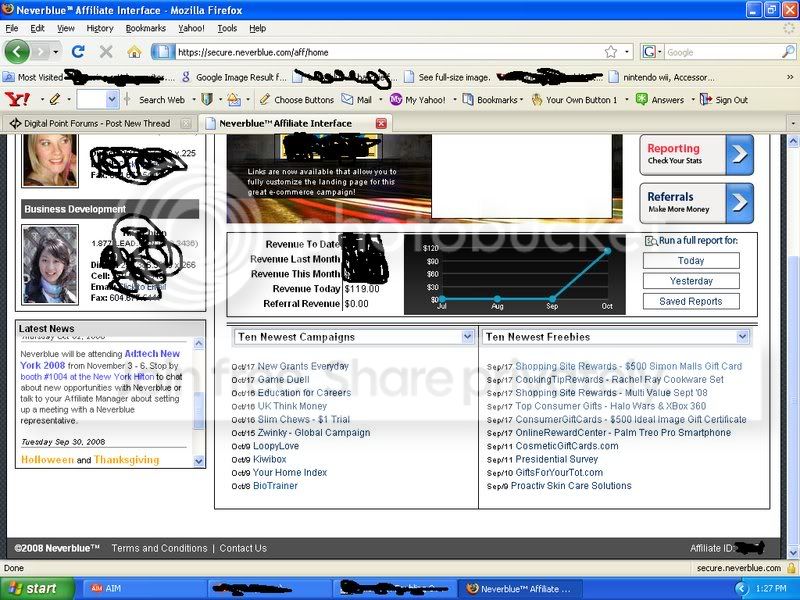Expand the Ten Newest Freebies dropdown

742,336
